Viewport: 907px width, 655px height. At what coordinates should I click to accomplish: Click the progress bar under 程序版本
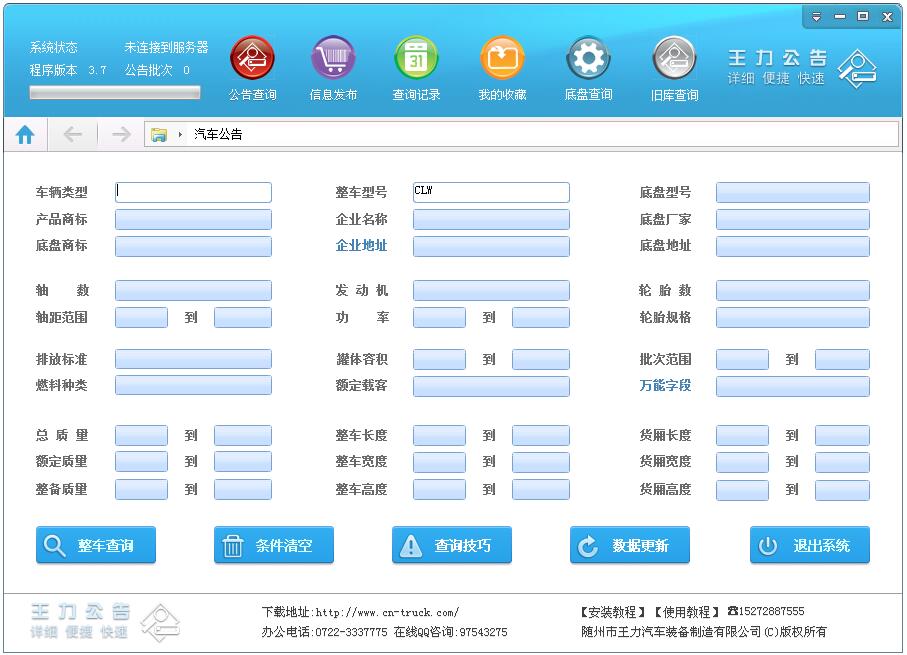tap(113, 92)
